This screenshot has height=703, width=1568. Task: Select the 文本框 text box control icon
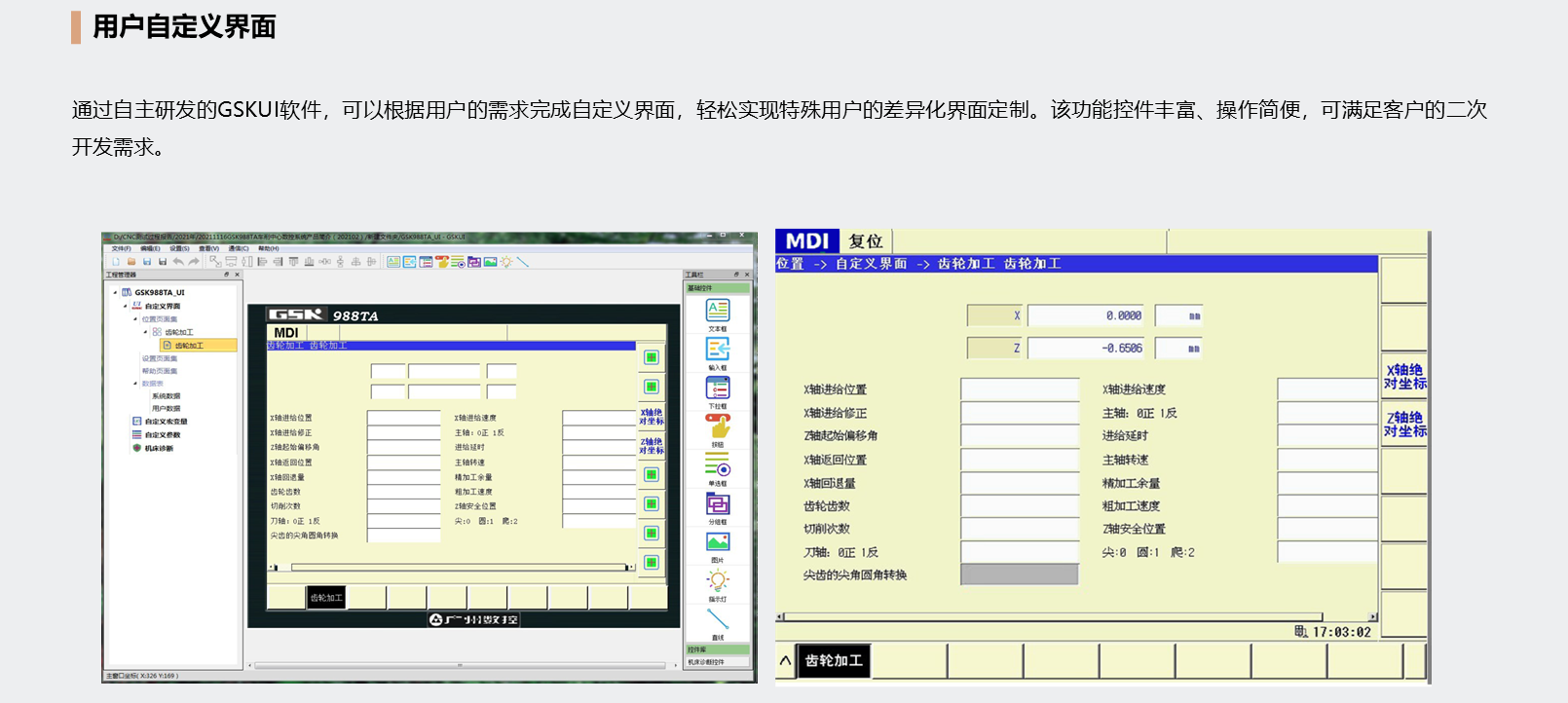pos(717,311)
